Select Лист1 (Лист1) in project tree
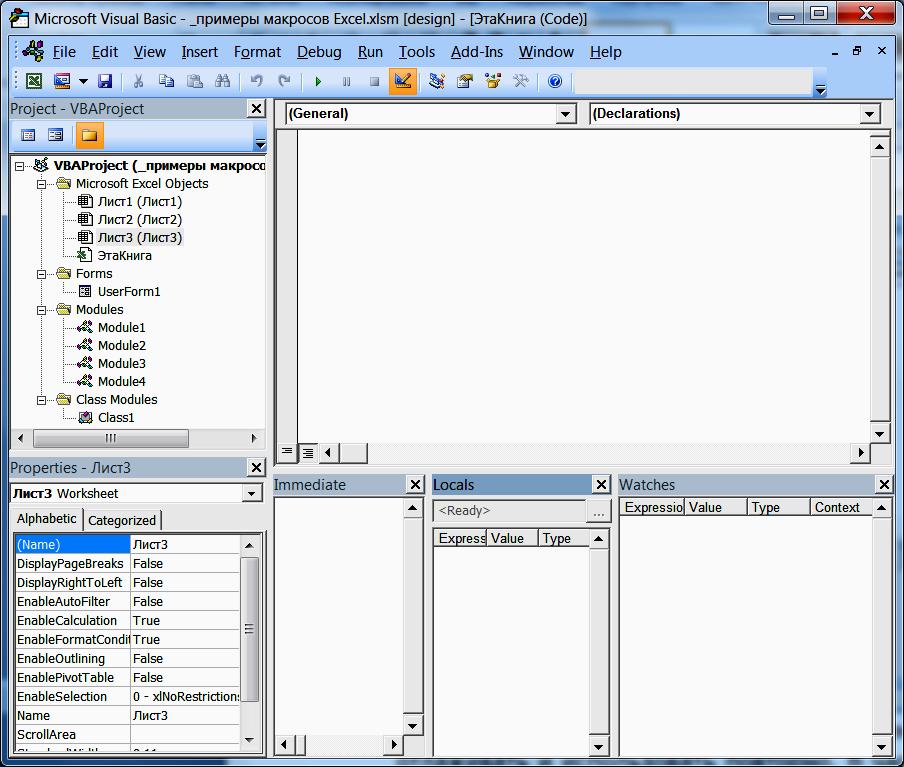Image resolution: width=904 pixels, height=767 pixels. (140, 201)
